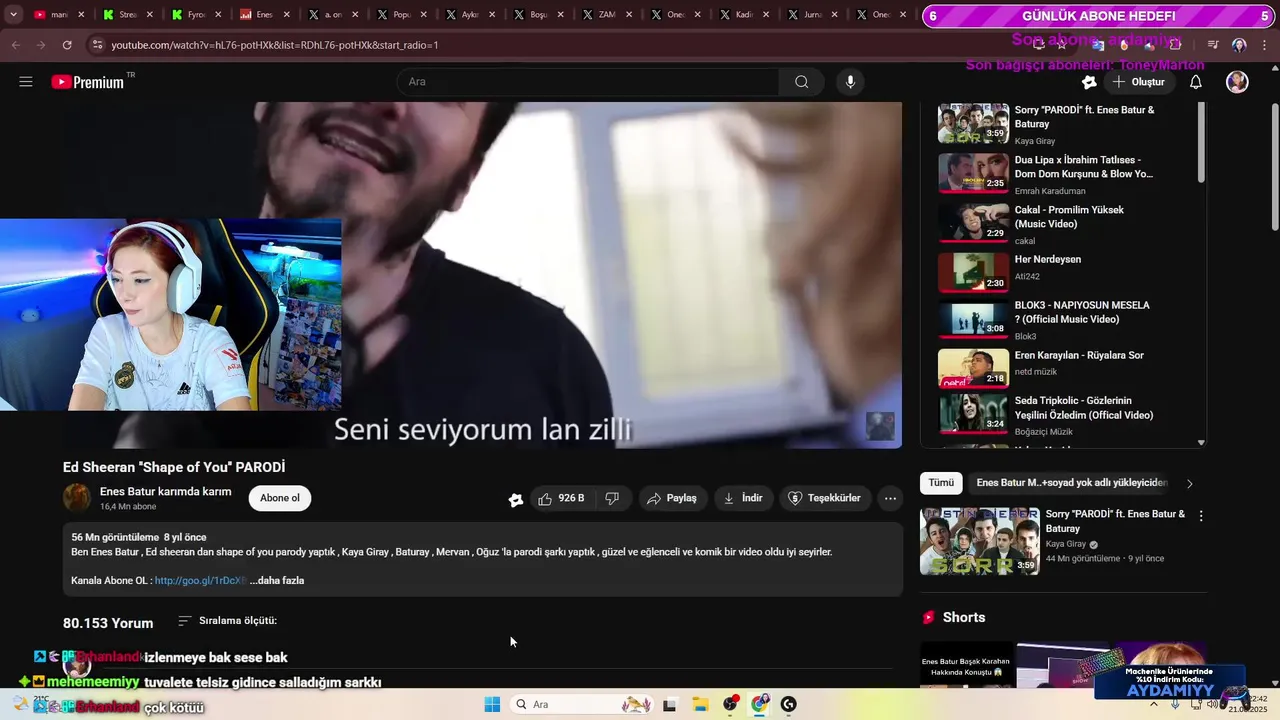Open options for Sorry PARODİ card
The height and width of the screenshot is (720, 1280).
(x=1201, y=516)
